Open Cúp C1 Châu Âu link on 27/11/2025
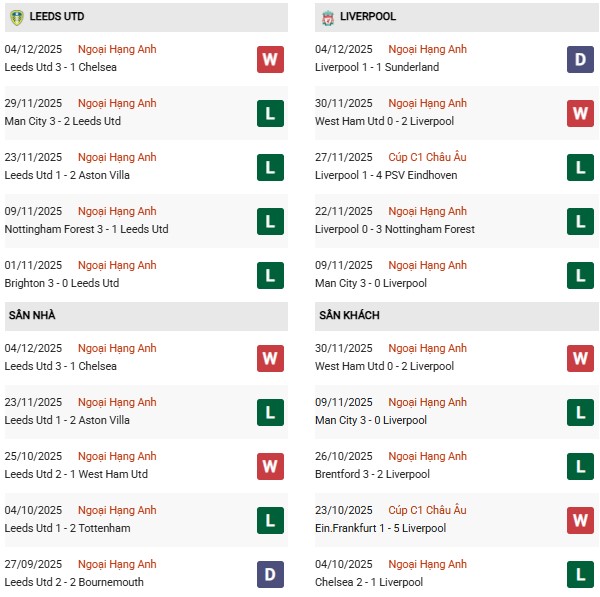 tap(427, 157)
